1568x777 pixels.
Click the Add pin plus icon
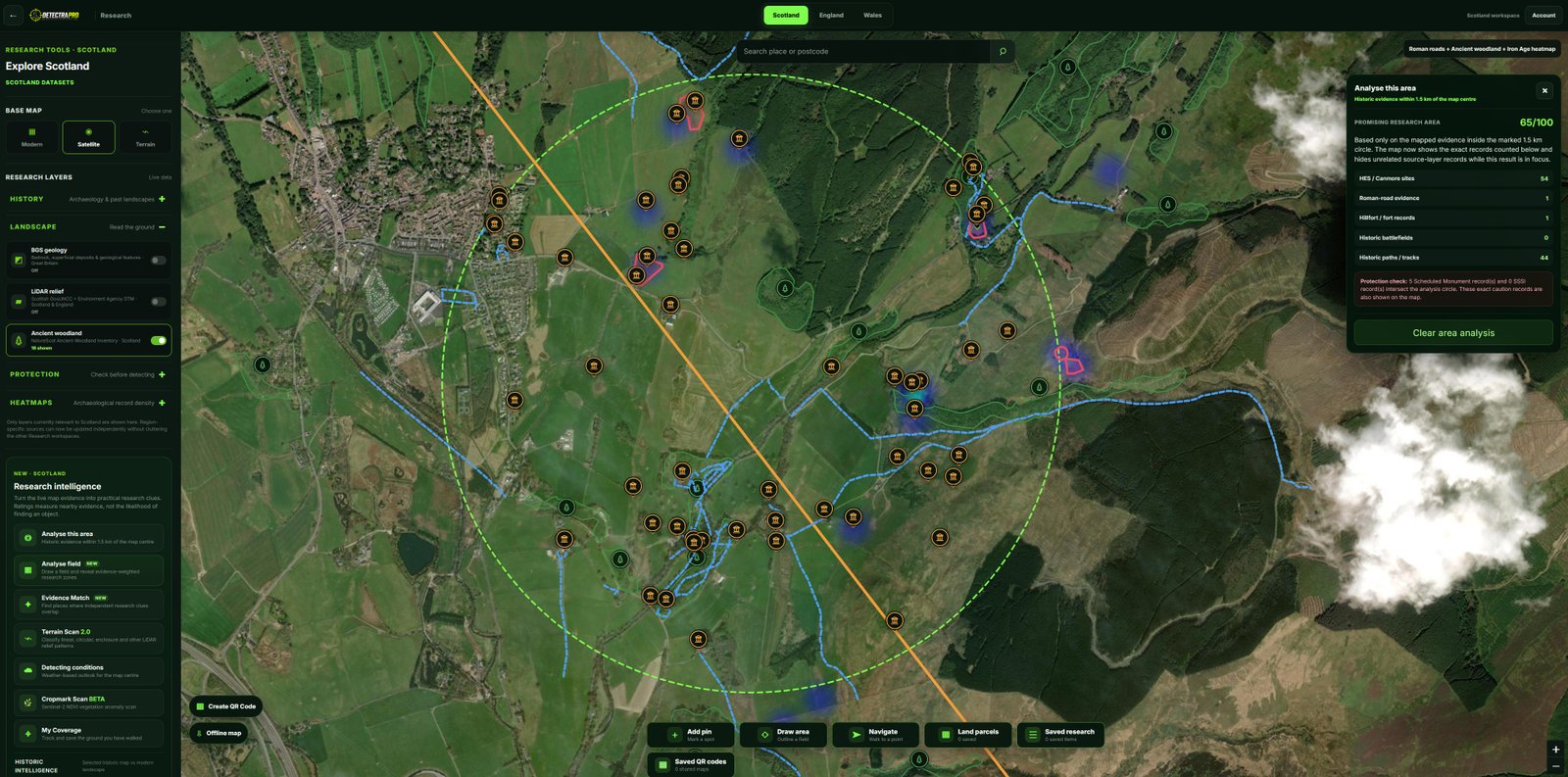click(674, 735)
